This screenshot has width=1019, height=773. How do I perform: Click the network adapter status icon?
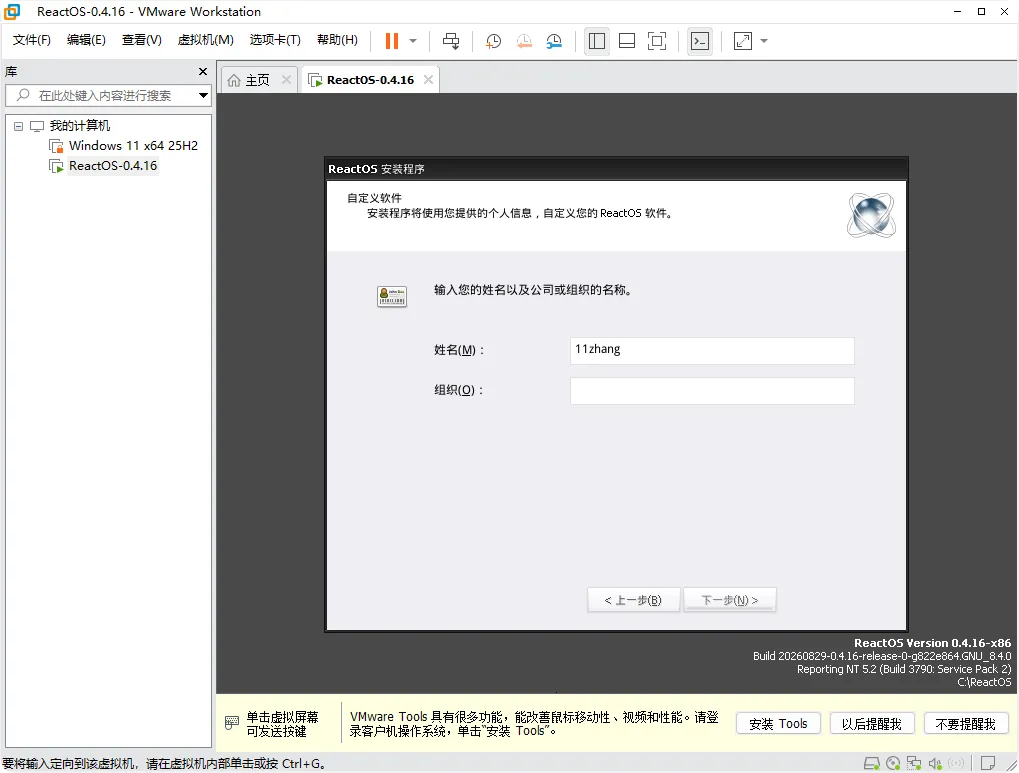pos(914,763)
